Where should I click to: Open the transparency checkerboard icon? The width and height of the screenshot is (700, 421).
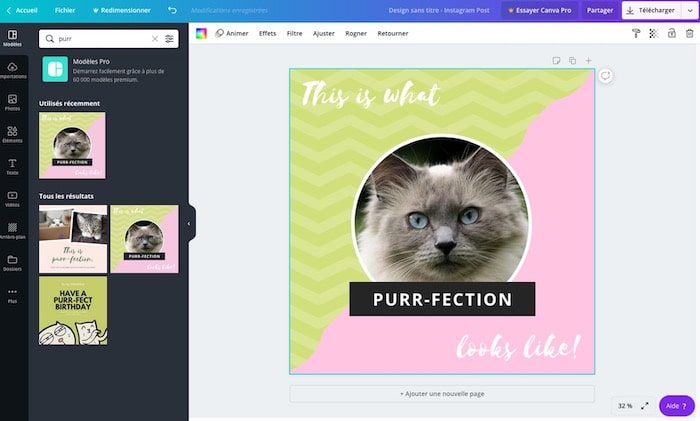point(653,33)
